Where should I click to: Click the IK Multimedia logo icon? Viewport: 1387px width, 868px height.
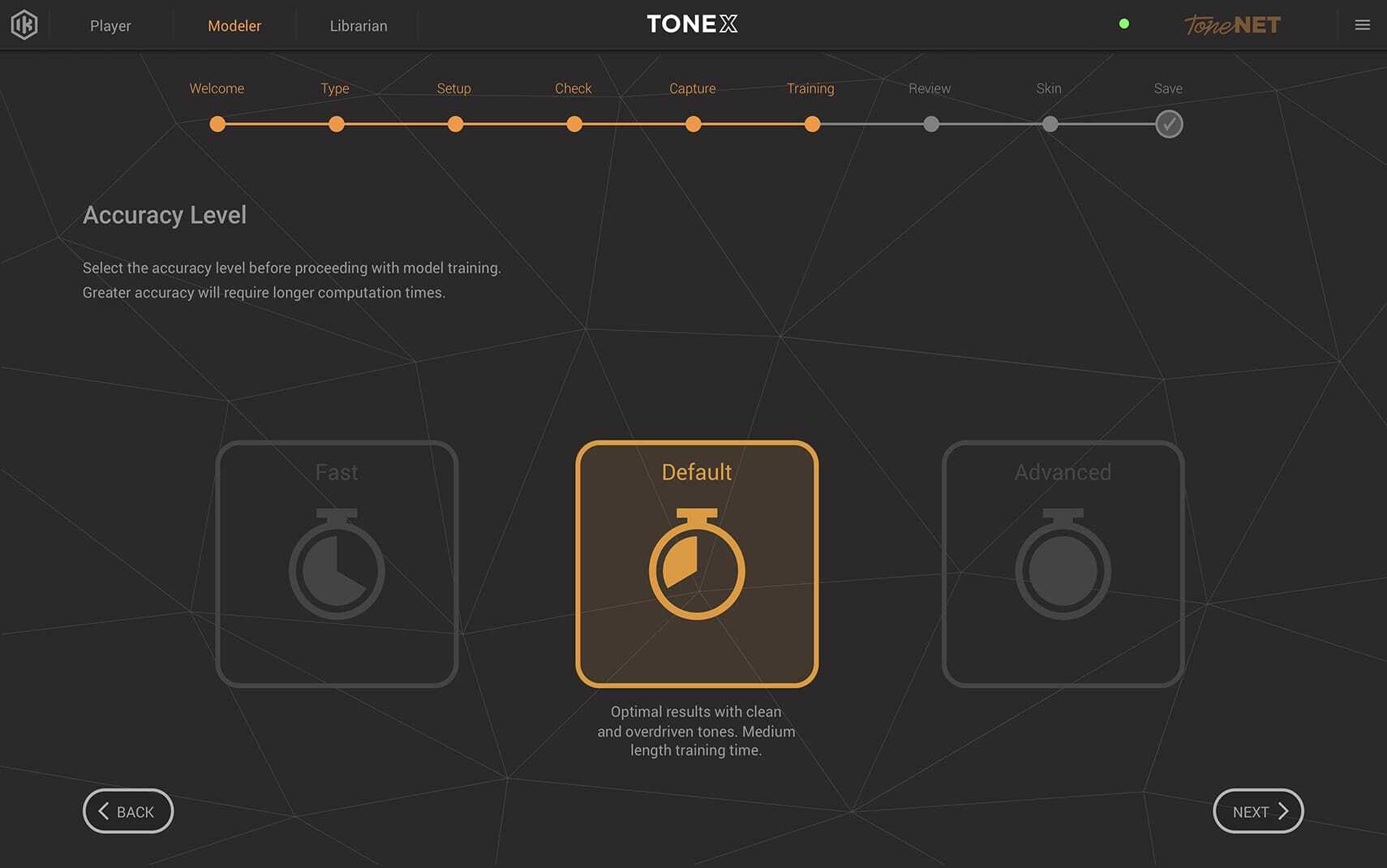point(24,25)
